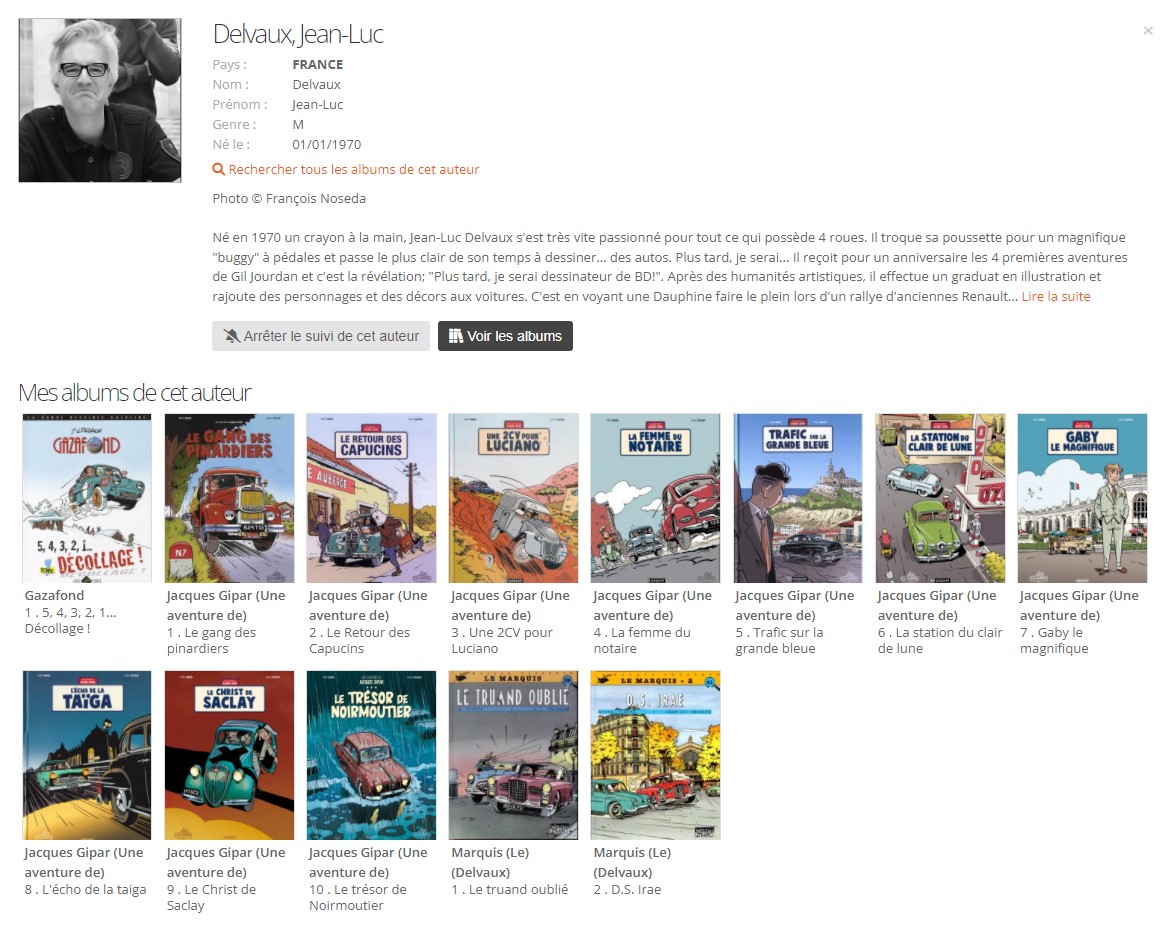Click the Voir les albums button

505,336
